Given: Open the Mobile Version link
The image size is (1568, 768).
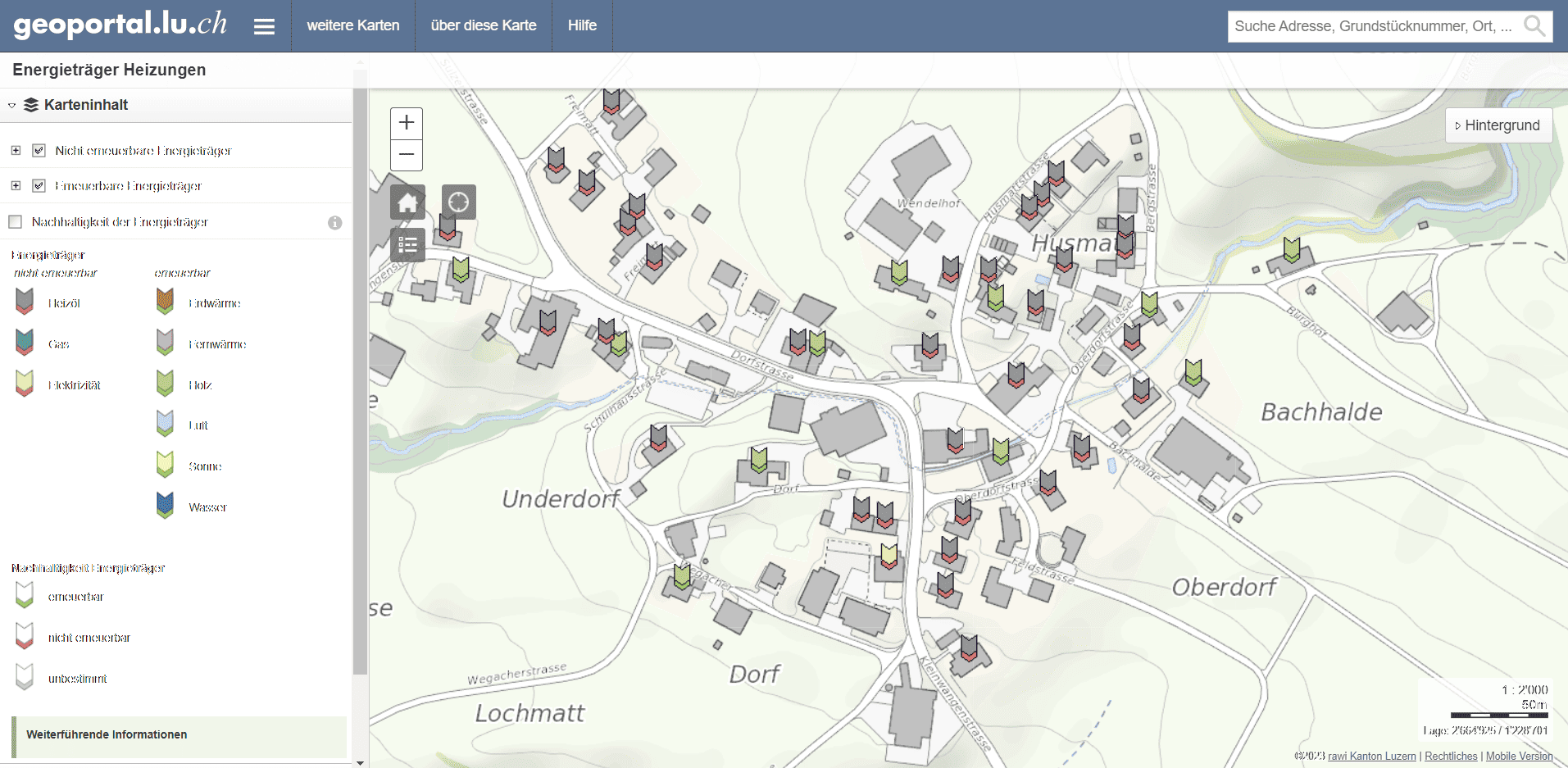Looking at the screenshot, I should pos(1519,757).
